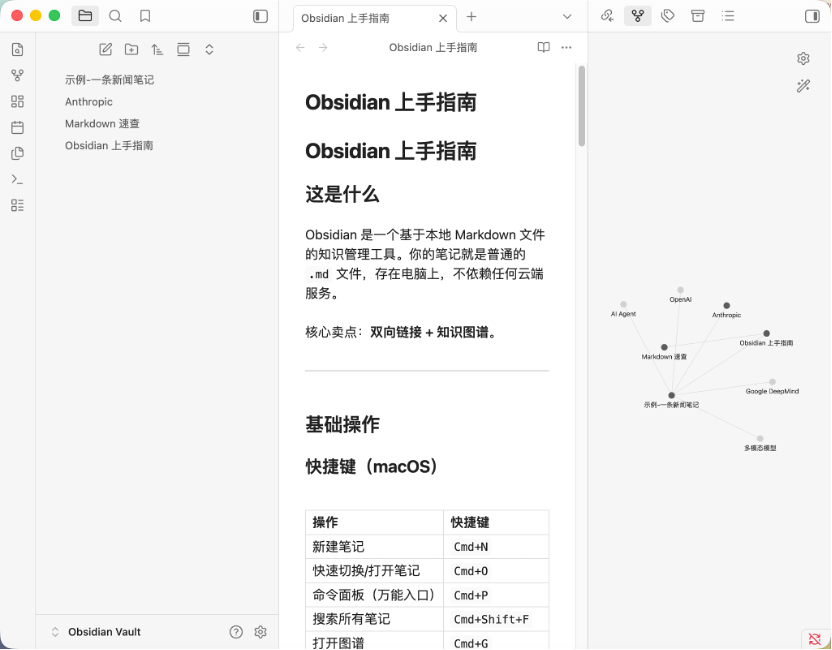Open the file explorer folder icon
Viewport: 832px width, 650px height.
85,16
